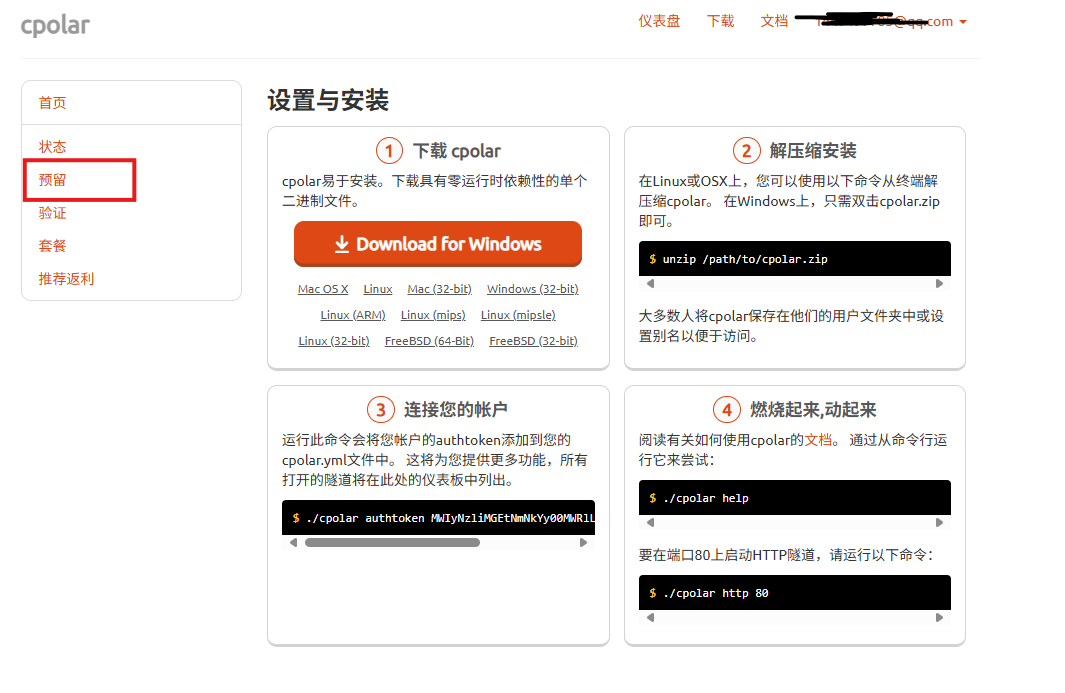Viewport: 1065px width, 693px height.
Task: Select 状态 in the sidebar
Action: (x=53, y=147)
